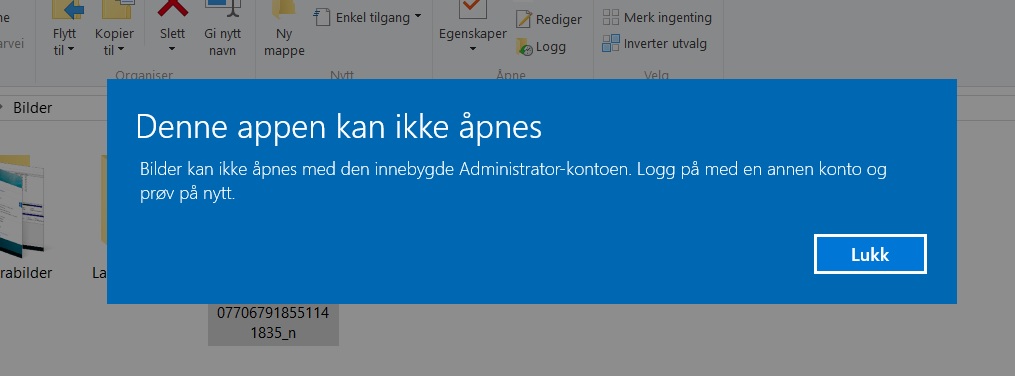This screenshot has width=1015, height=376.
Task: Expand the Egenskaper dropdown arrow
Action: tap(473, 49)
